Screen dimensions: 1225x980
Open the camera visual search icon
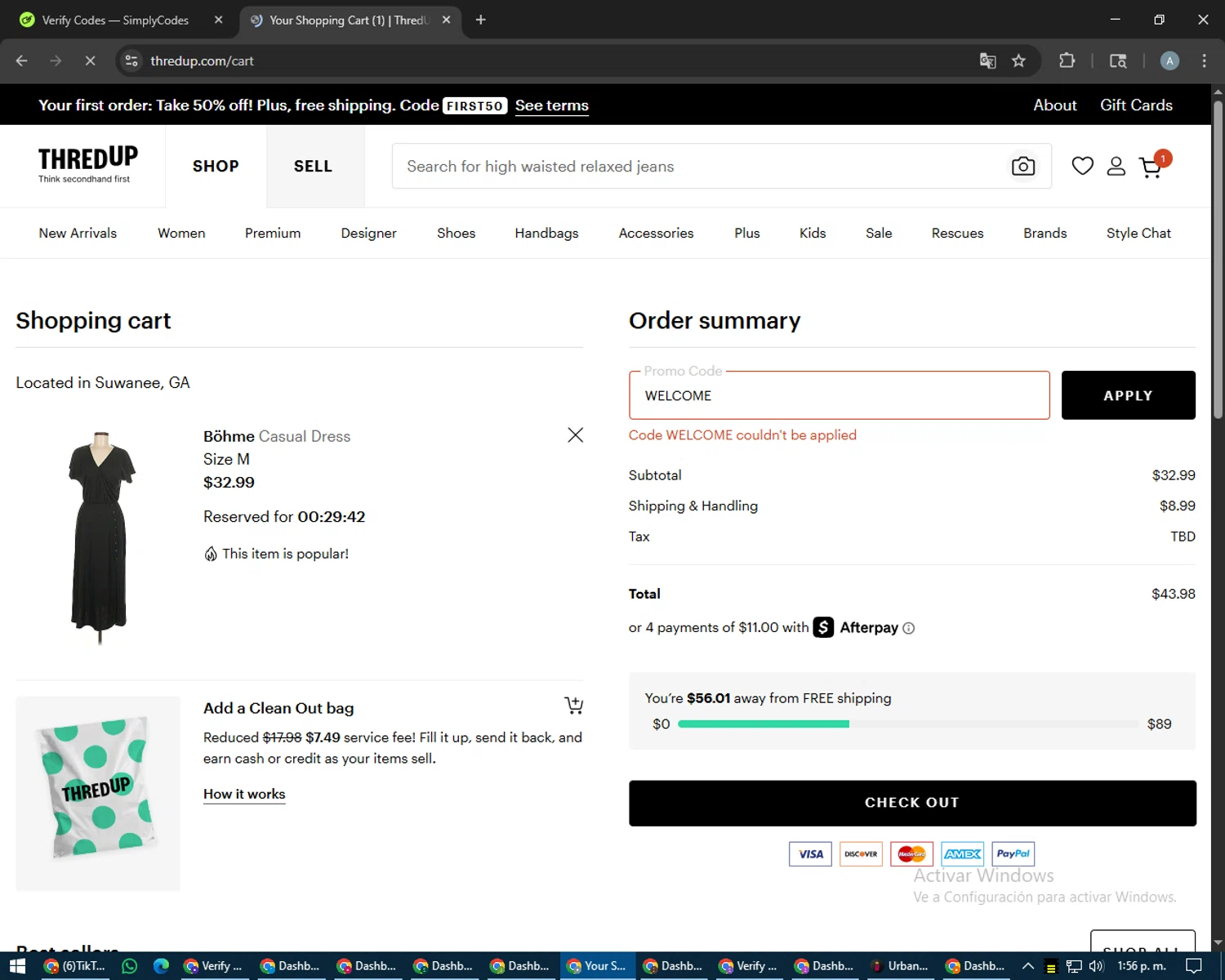click(1022, 166)
